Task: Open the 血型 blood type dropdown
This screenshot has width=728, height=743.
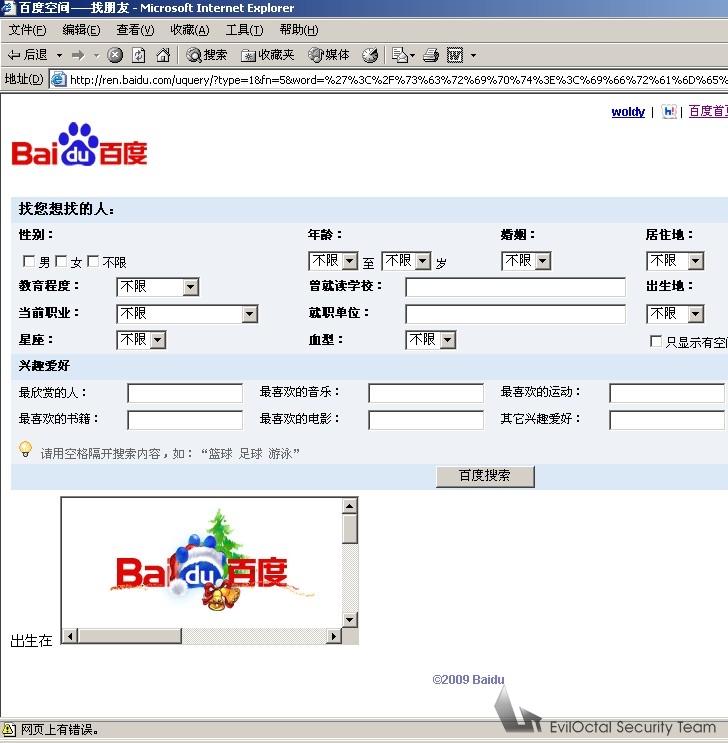Action: click(x=431, y=340)
